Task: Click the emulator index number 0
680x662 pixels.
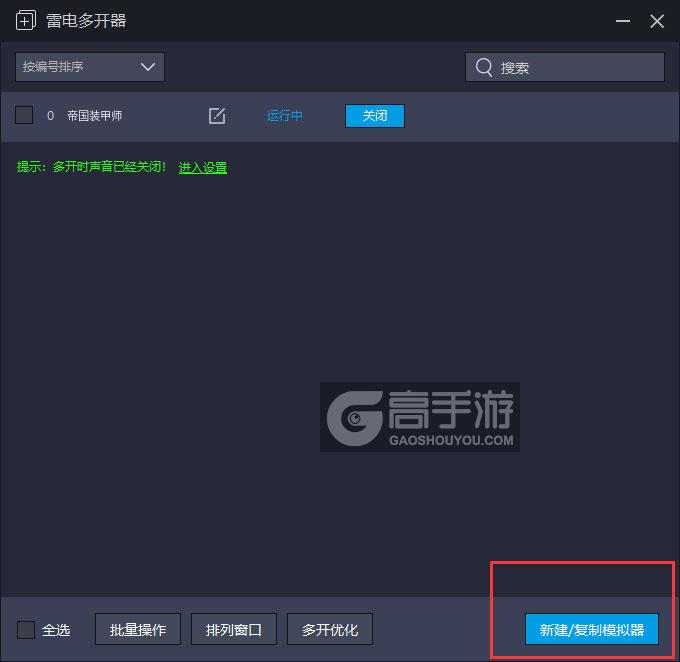Action: [x=50, y=116]
